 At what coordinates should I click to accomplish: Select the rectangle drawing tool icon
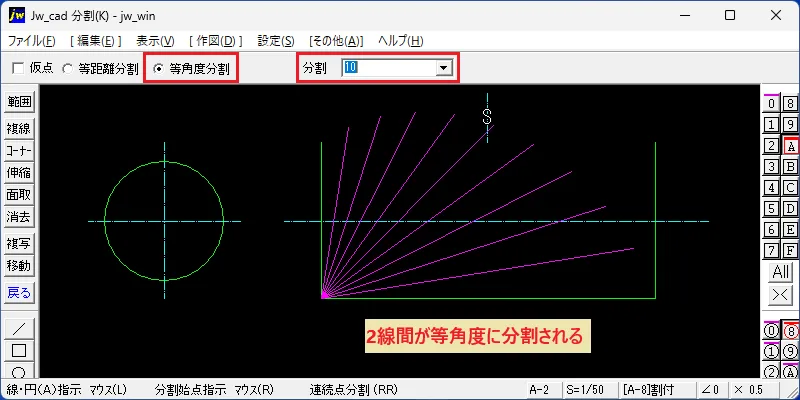pos(19,351)
